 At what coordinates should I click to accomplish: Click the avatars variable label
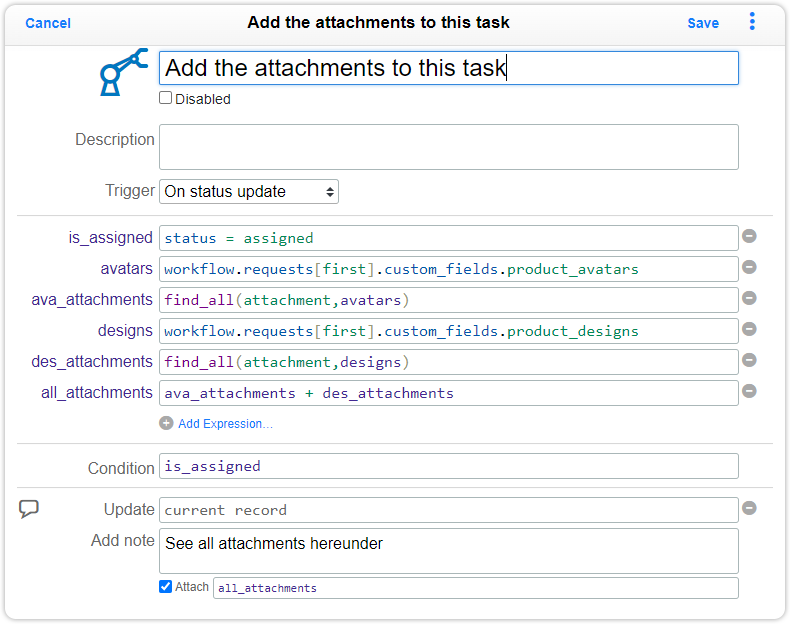click(x=126, y=268)
